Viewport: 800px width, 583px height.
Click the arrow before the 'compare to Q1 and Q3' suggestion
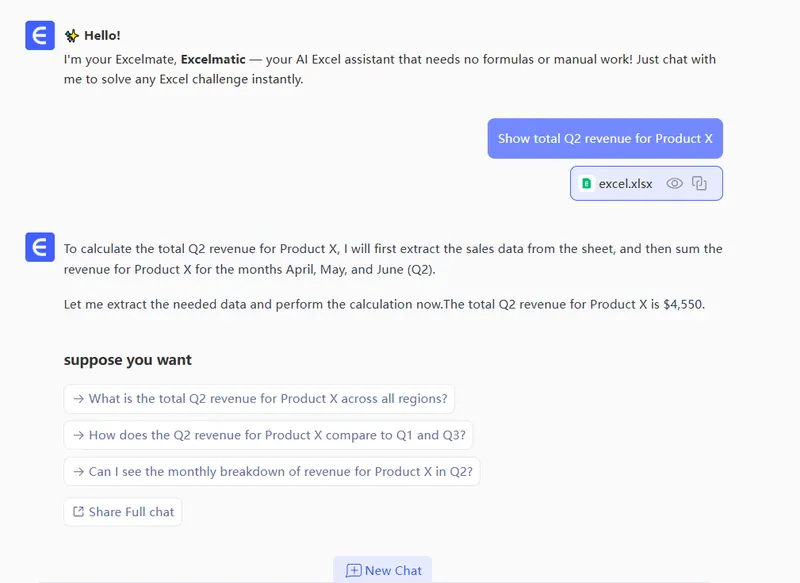coord(78,435)
